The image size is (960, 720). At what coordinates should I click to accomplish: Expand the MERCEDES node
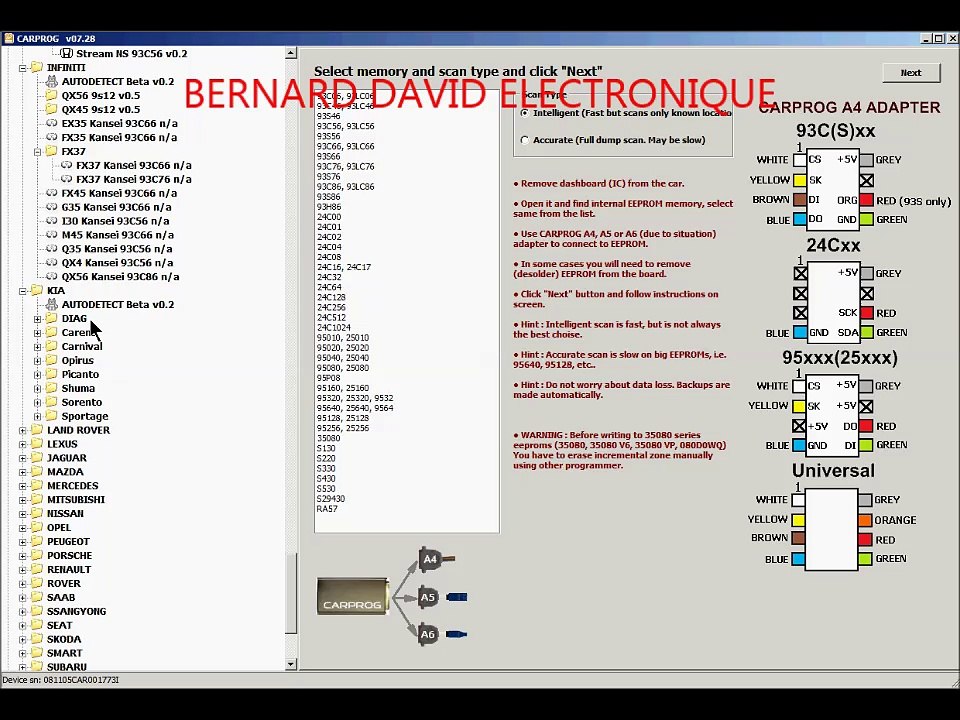(23, 486)
